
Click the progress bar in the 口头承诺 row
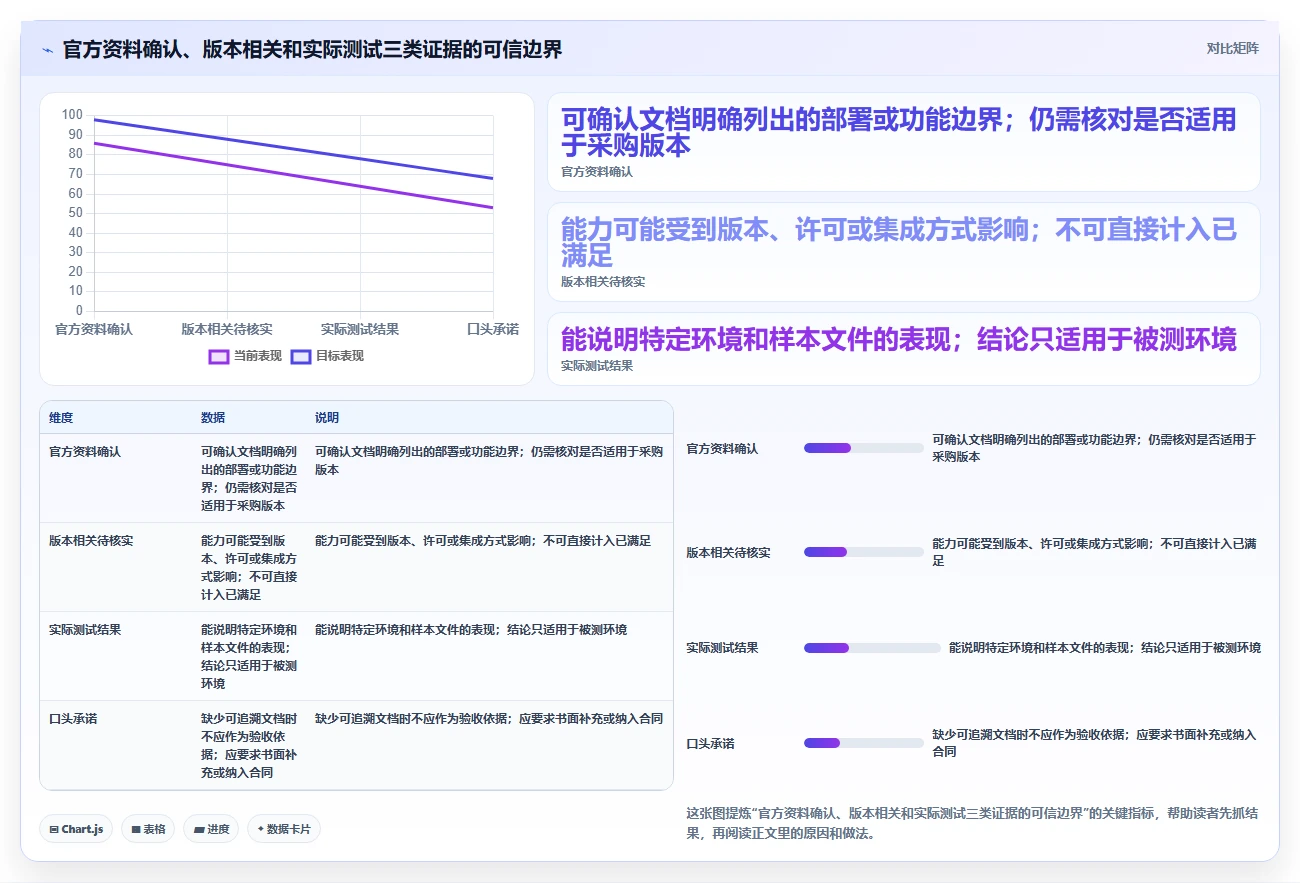coord(864,743)
